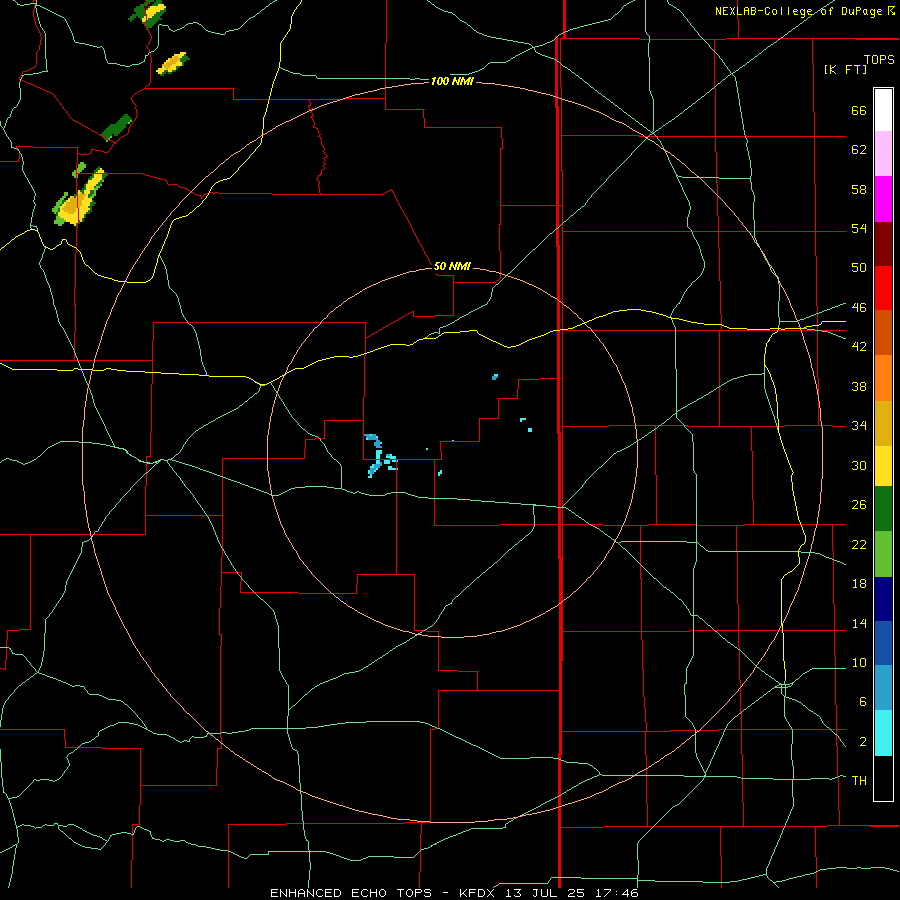Click the '42' legend value
Image resolution: width=900 pixels, height=900 pixels.
pyautogui.click(x=859, y=347)
